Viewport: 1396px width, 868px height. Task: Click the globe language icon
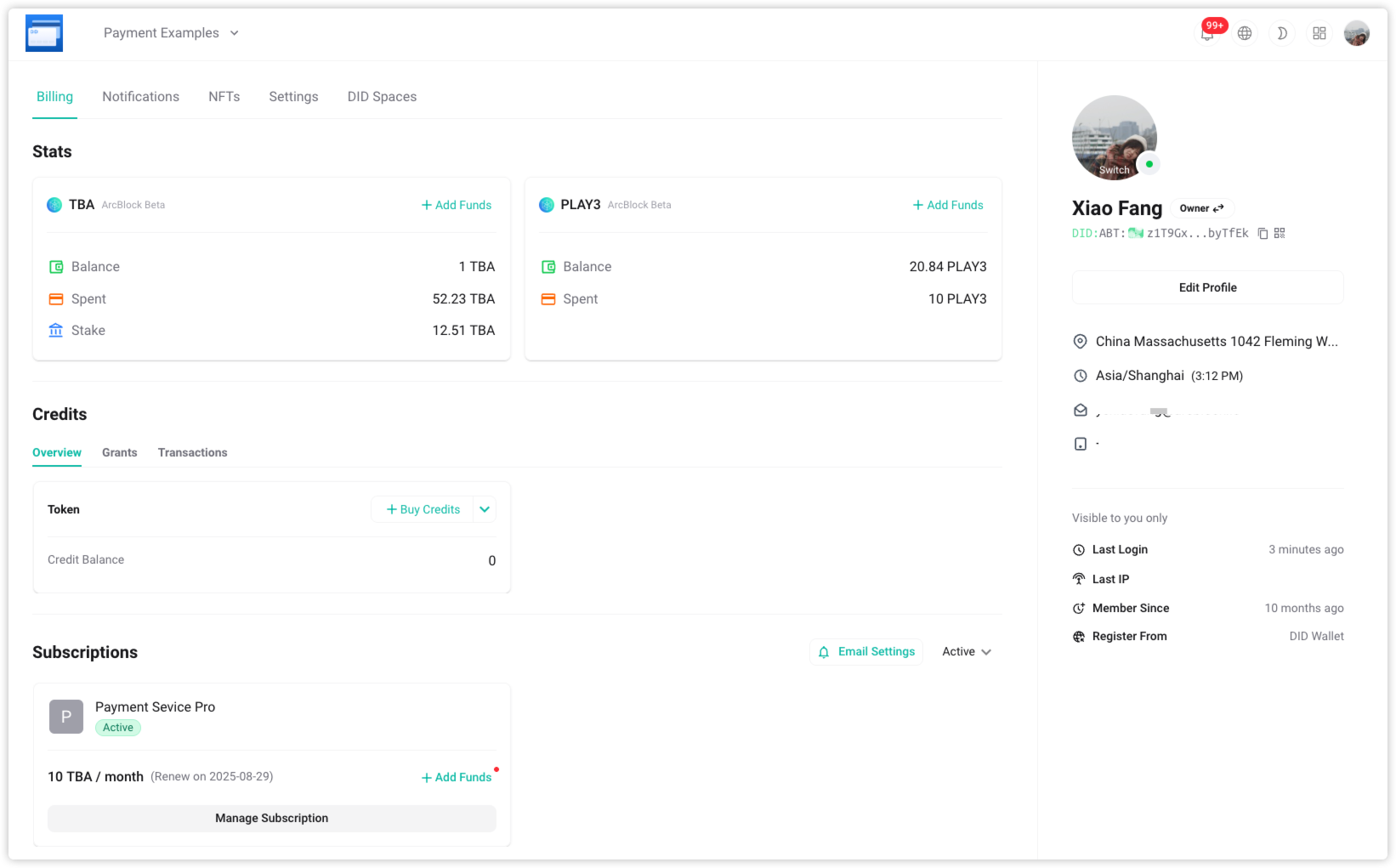coord(1245,33)
